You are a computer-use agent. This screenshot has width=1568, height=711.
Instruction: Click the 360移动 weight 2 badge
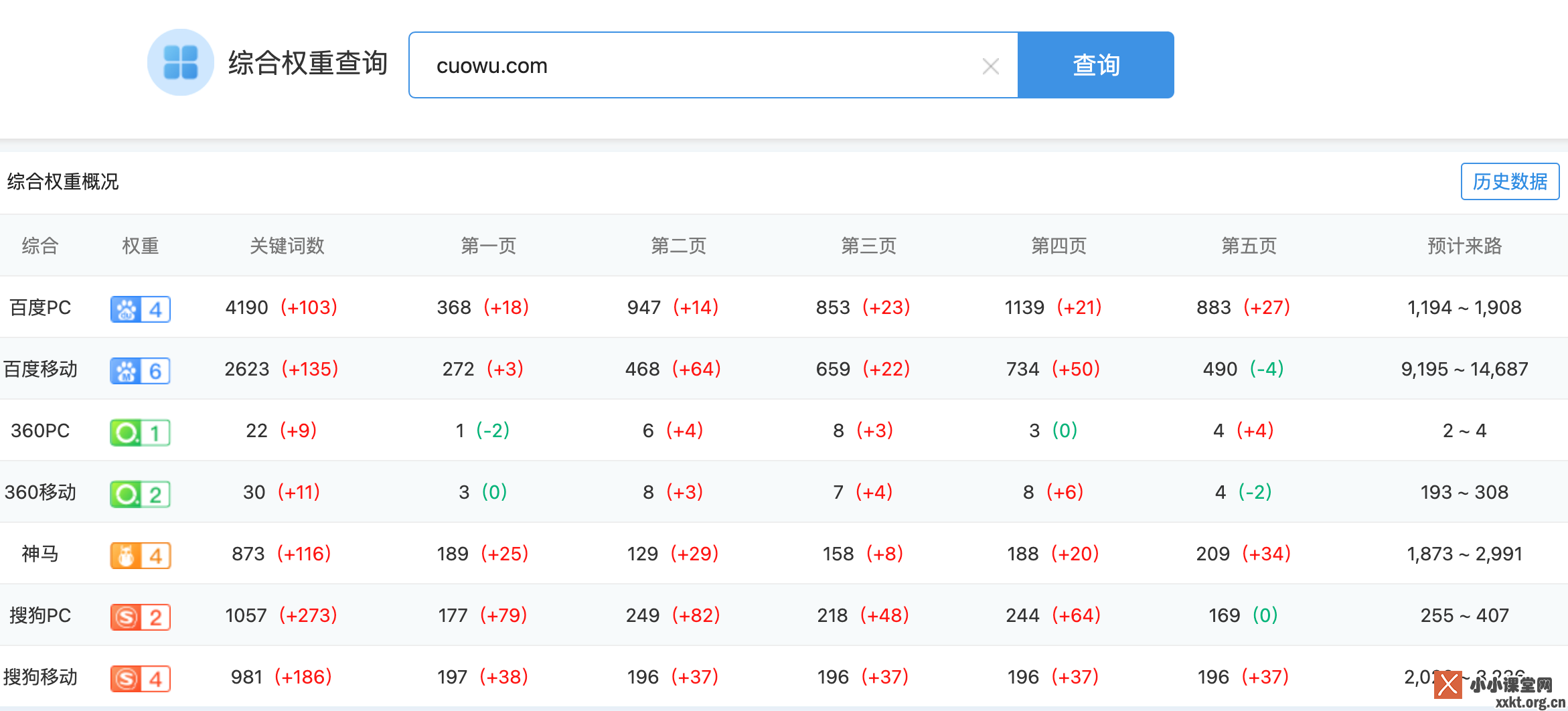pyautogui.click(x=141, y=493)
